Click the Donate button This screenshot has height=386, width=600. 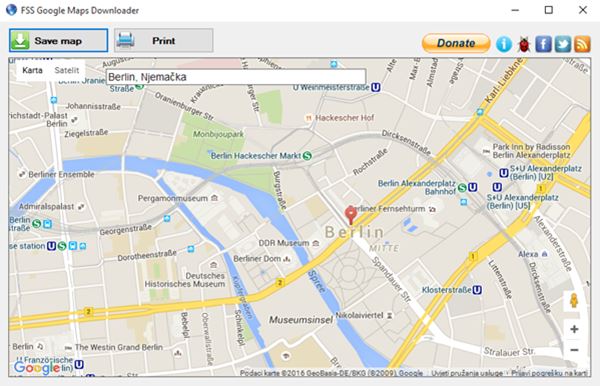tap(456, 43)
